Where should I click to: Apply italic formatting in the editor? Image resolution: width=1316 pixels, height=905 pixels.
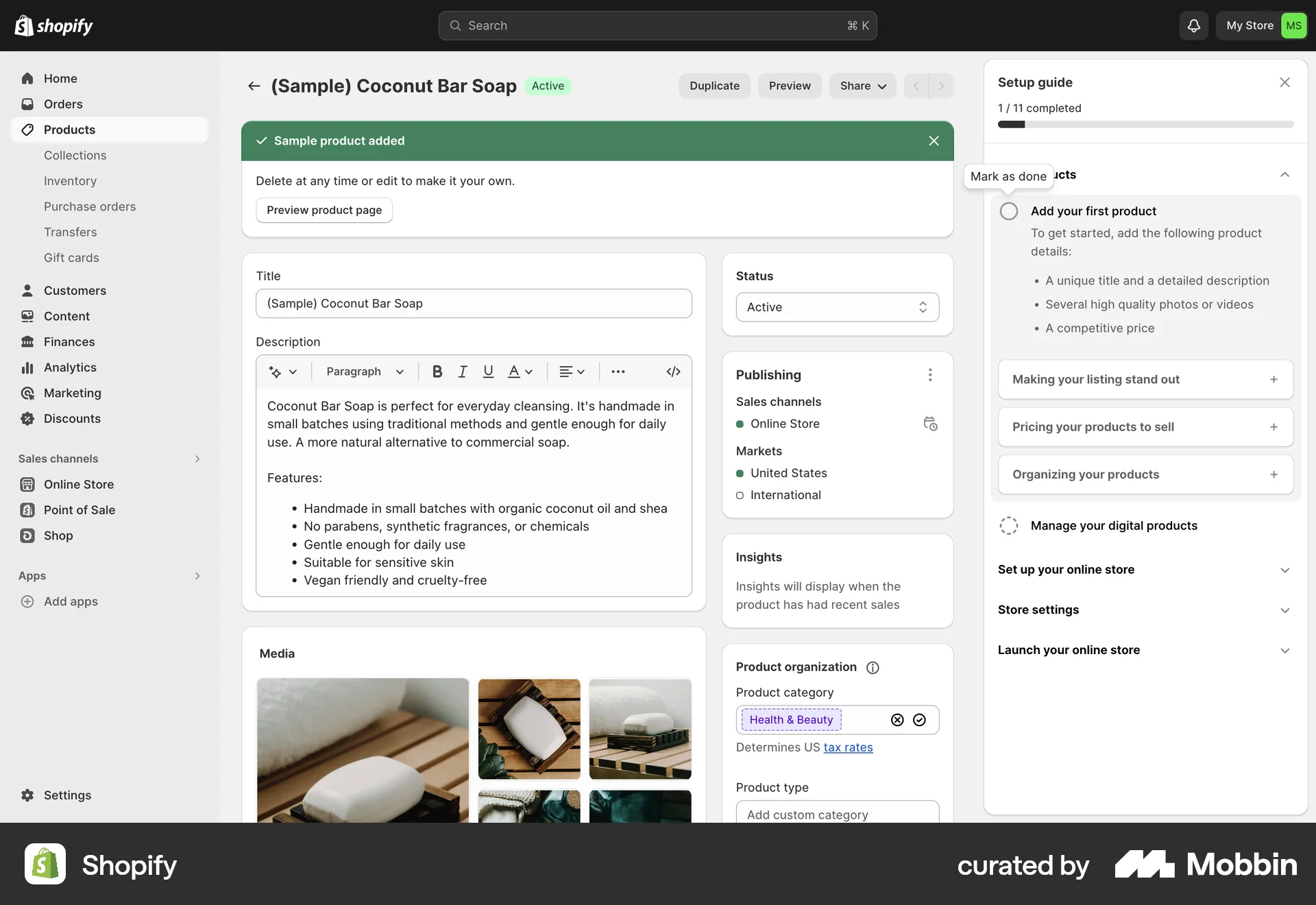point(463,371)
